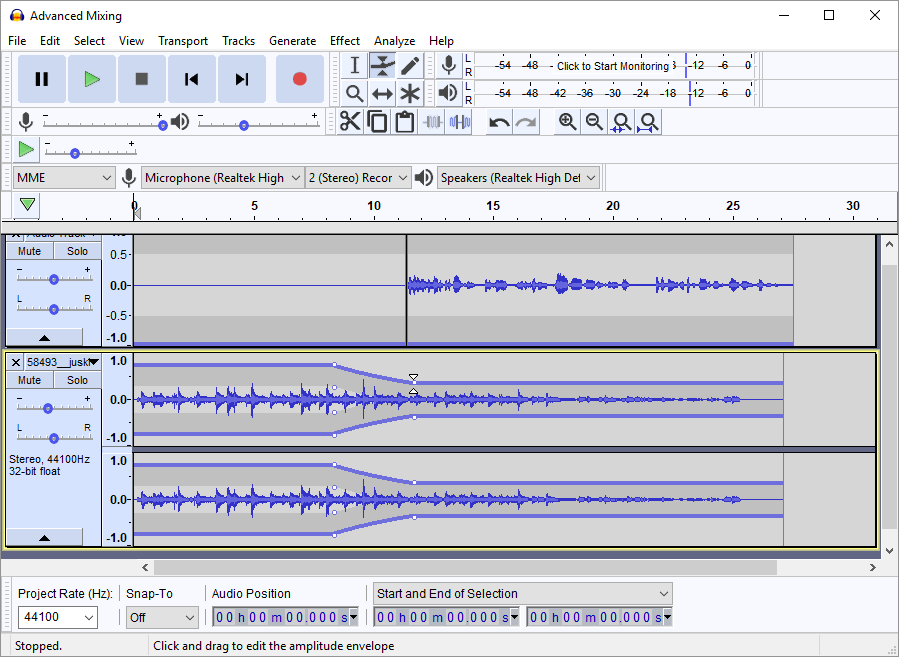This screenshot has height=657, width=899.
Task: Open the Snap-To Off dropdown
Action: pyautogui.click(x=162, y=618)
